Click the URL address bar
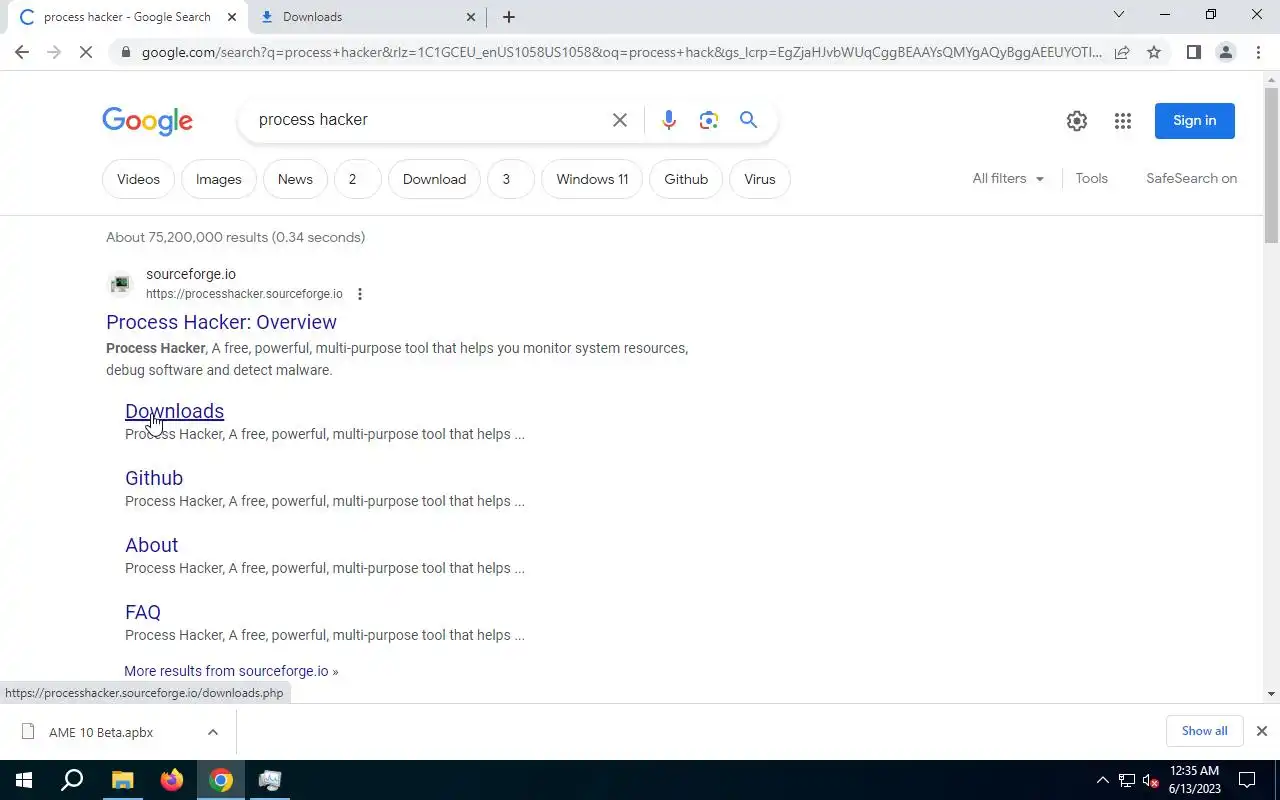Image resolution: width=1280 pixels, height=800 pixels. (x=620, y=52)
